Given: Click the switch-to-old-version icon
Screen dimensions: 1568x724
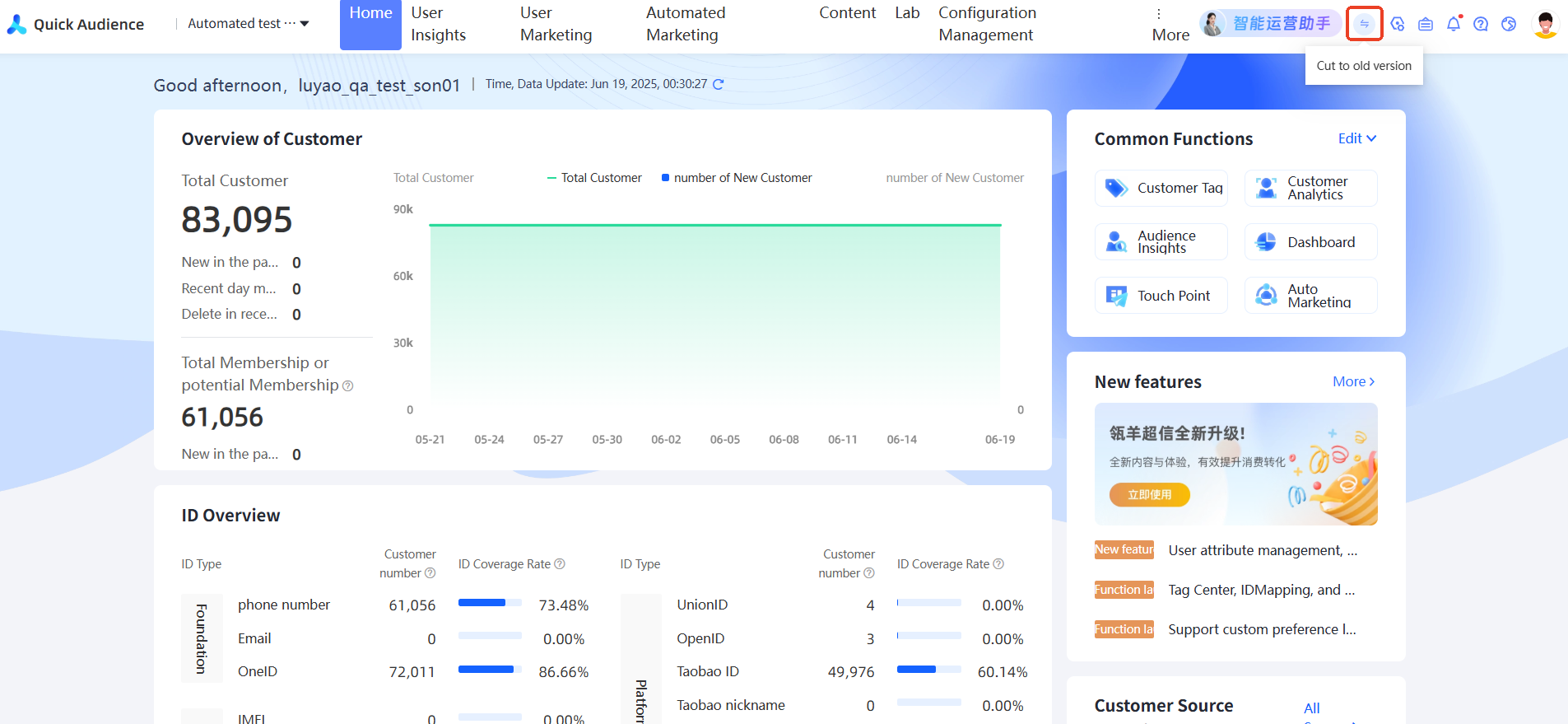Looking at the screenshot, I should pos(1364,24).
